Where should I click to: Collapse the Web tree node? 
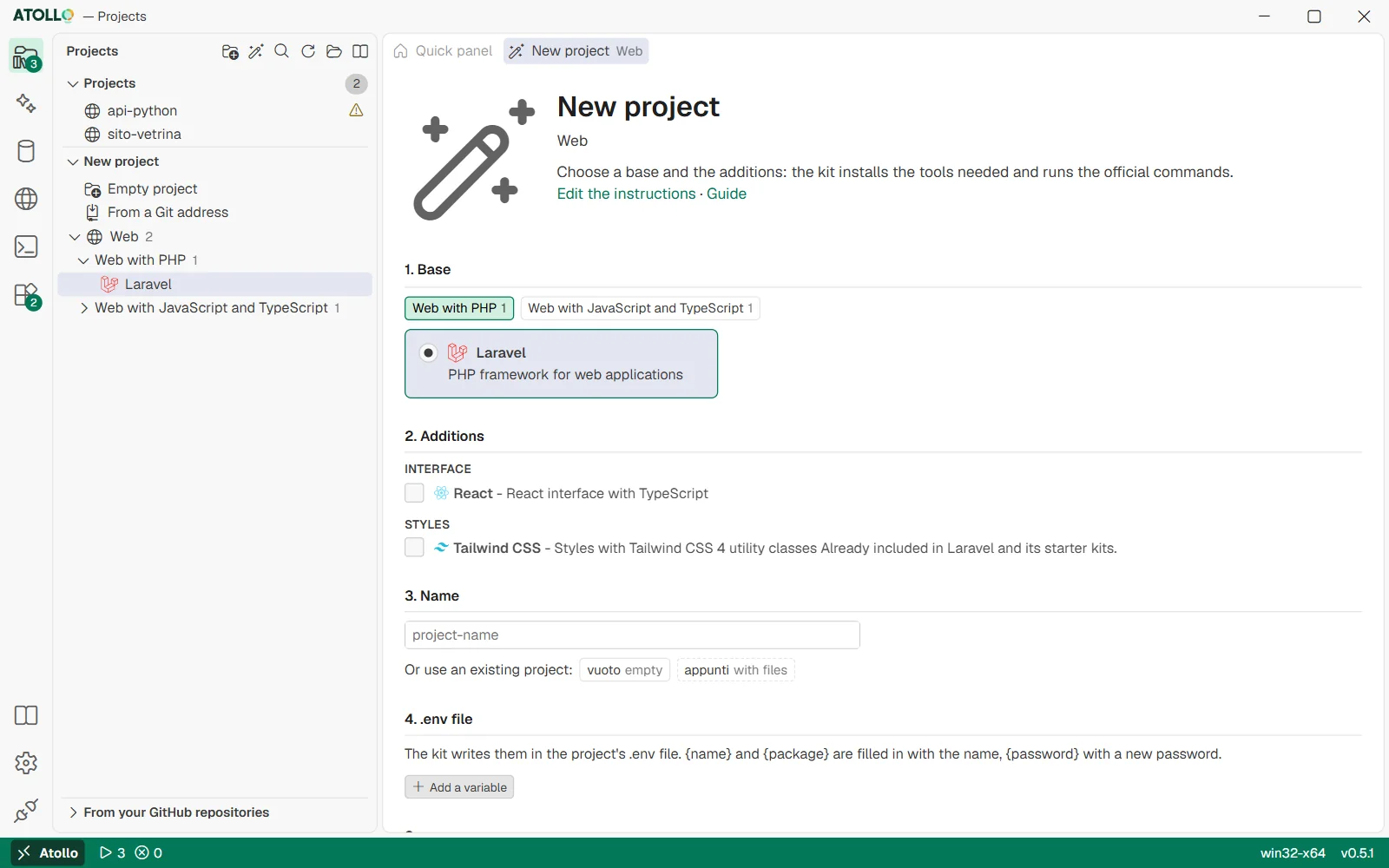click(75, 237)
